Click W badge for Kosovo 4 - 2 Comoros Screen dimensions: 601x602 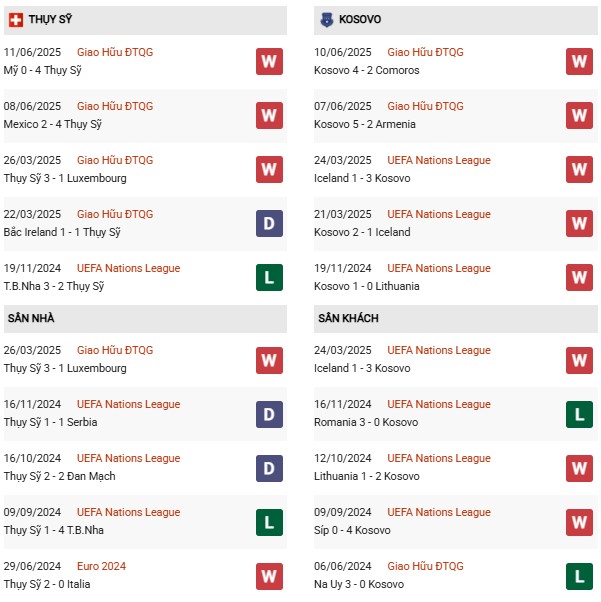[579, 61]
